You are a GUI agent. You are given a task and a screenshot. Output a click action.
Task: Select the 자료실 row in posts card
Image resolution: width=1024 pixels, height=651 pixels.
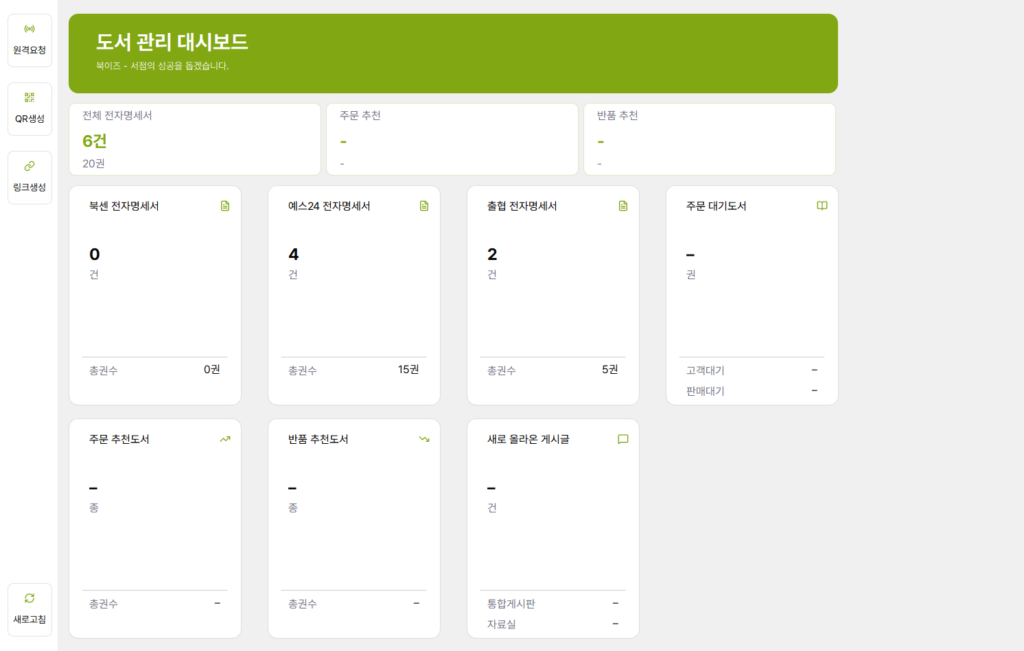pos(553,624)
